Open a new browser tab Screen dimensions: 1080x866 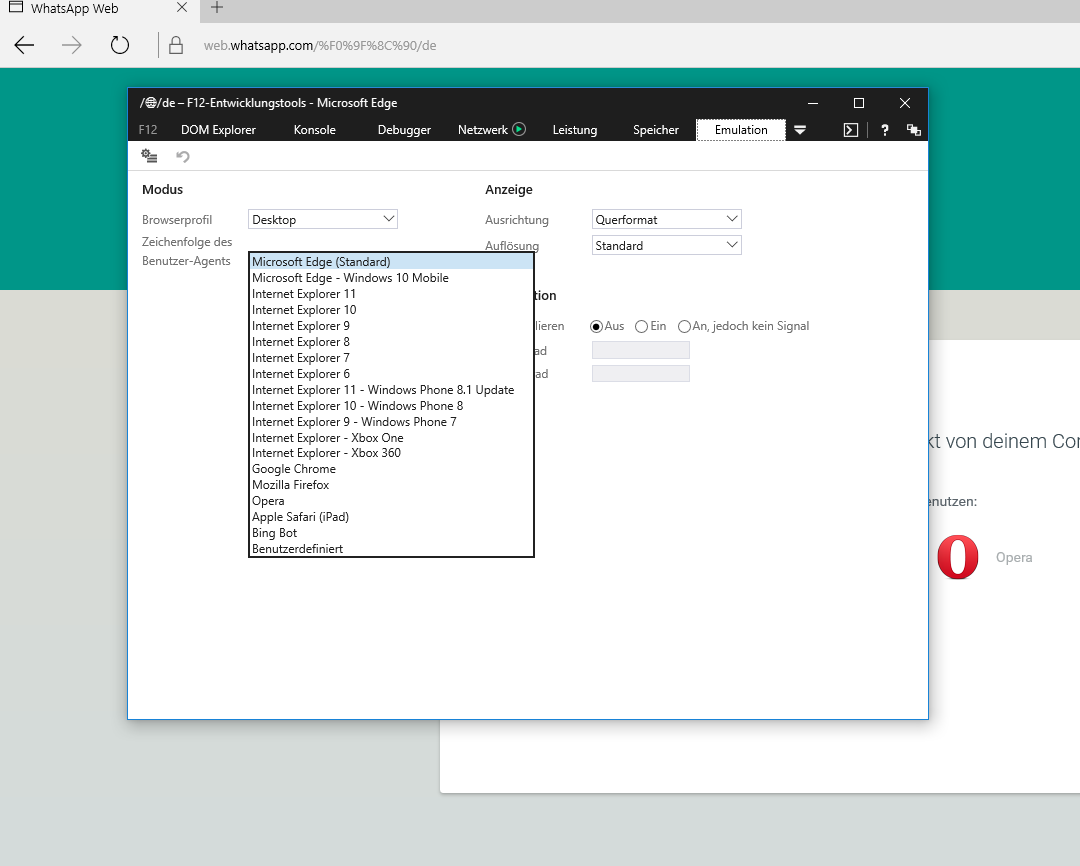coord(216,8)
